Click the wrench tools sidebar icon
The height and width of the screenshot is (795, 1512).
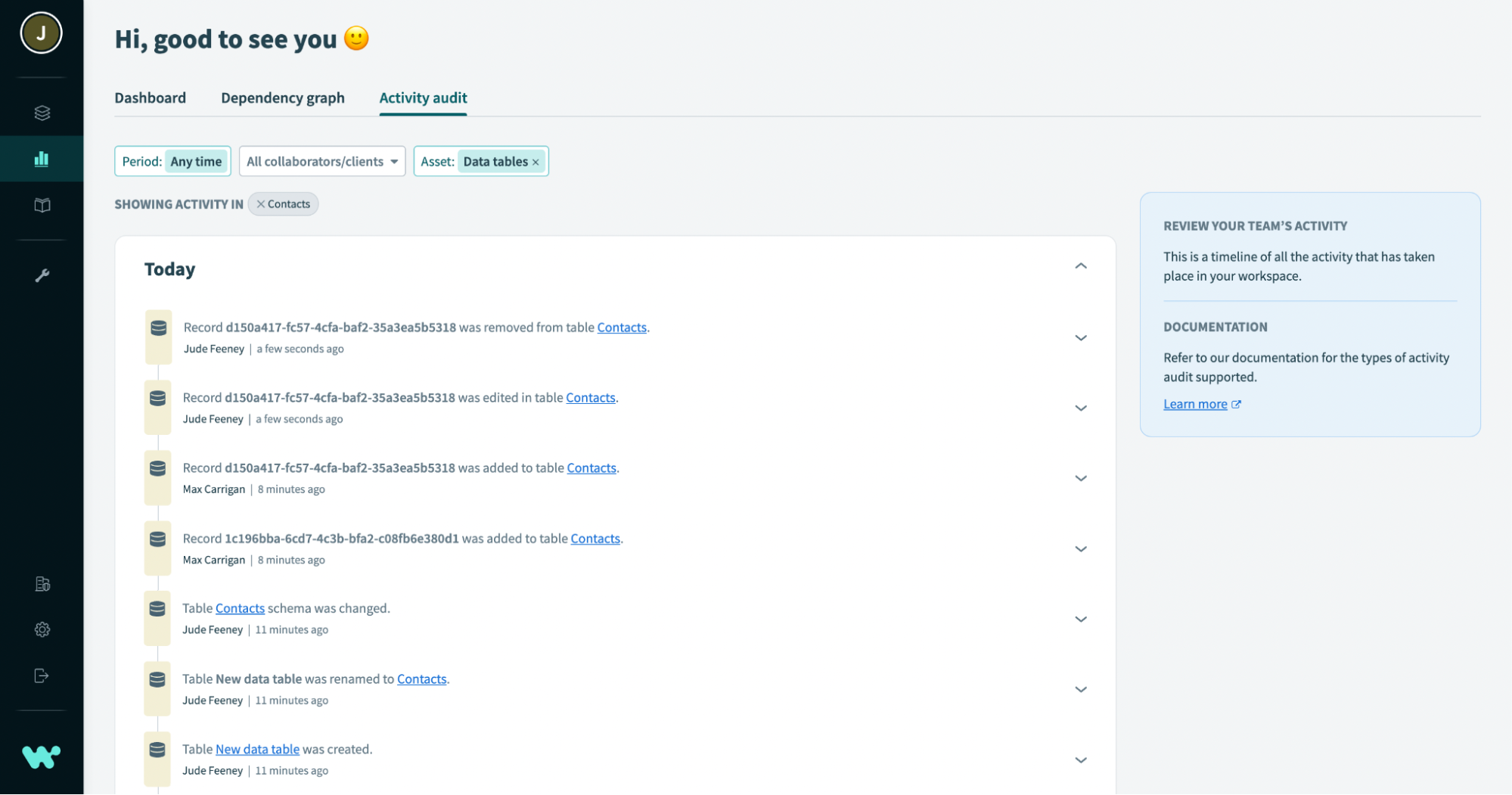[42, 275]
